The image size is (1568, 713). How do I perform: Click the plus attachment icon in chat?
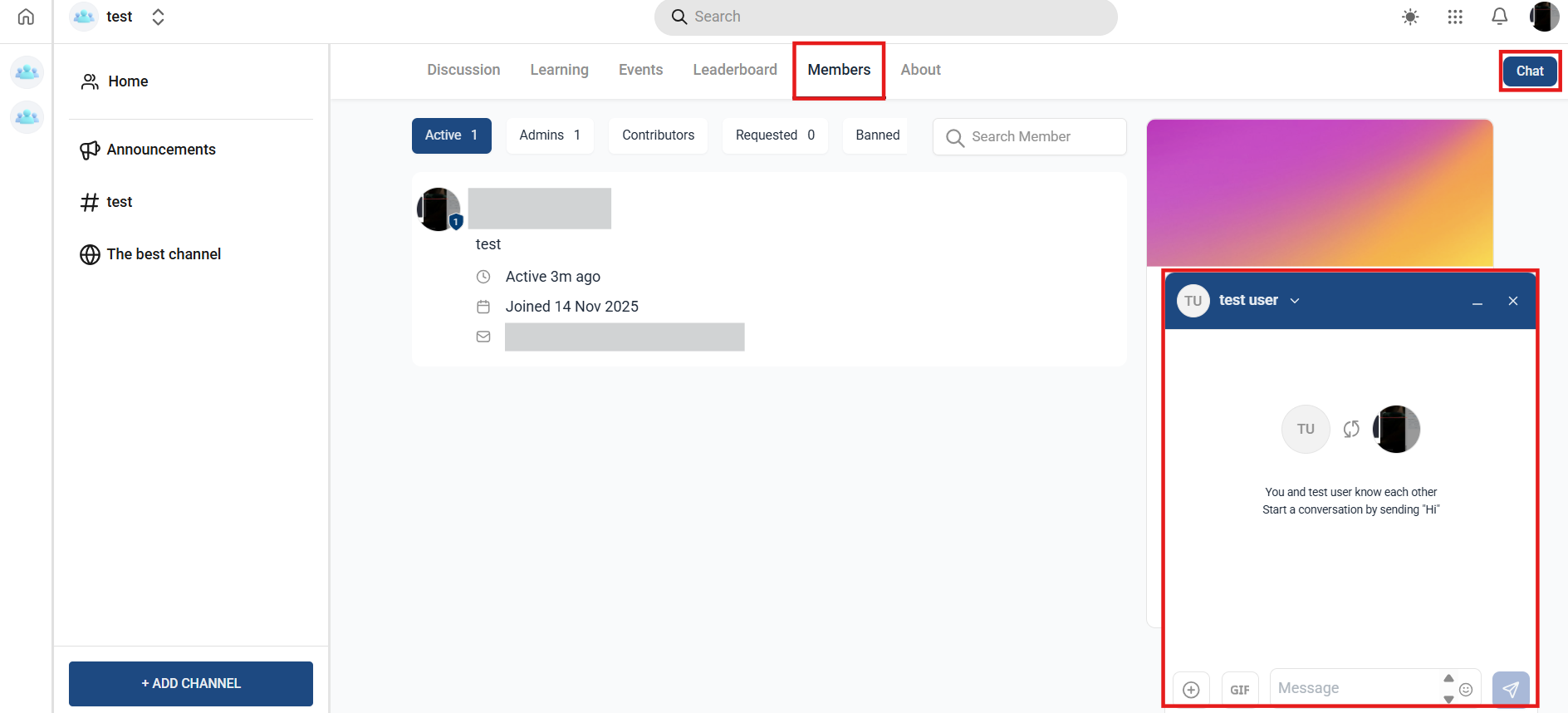coord(1191,690)
